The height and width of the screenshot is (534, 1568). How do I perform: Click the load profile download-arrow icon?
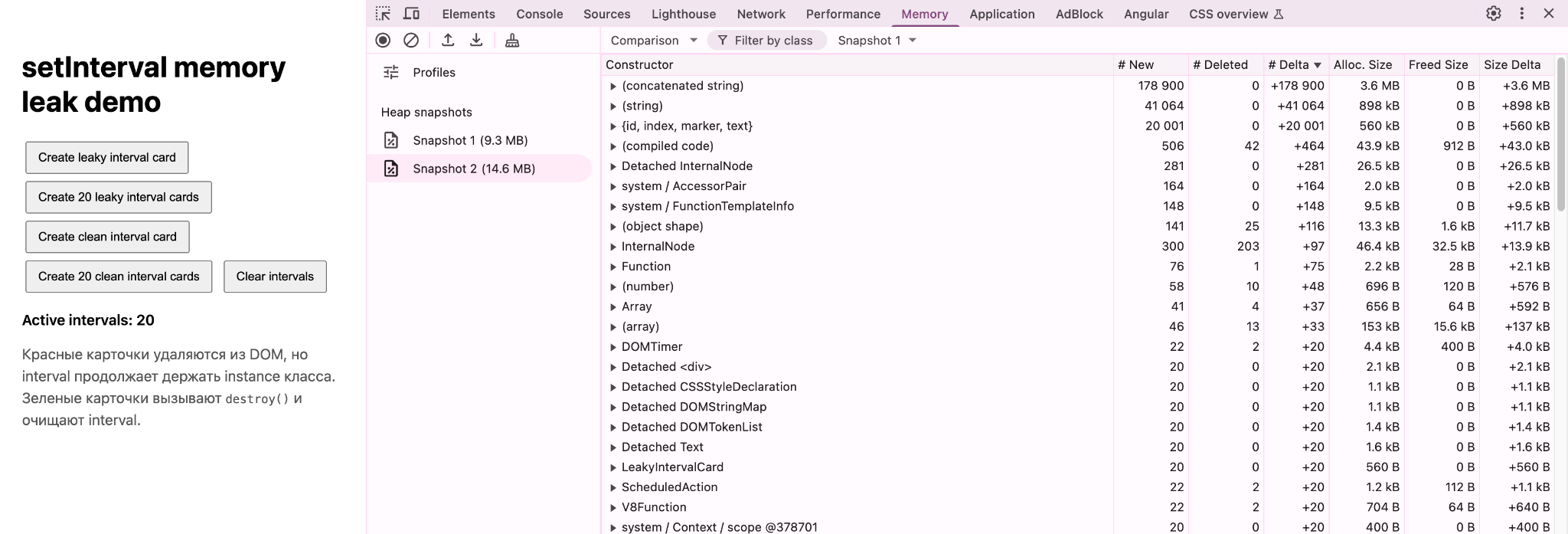click(476, 40)
